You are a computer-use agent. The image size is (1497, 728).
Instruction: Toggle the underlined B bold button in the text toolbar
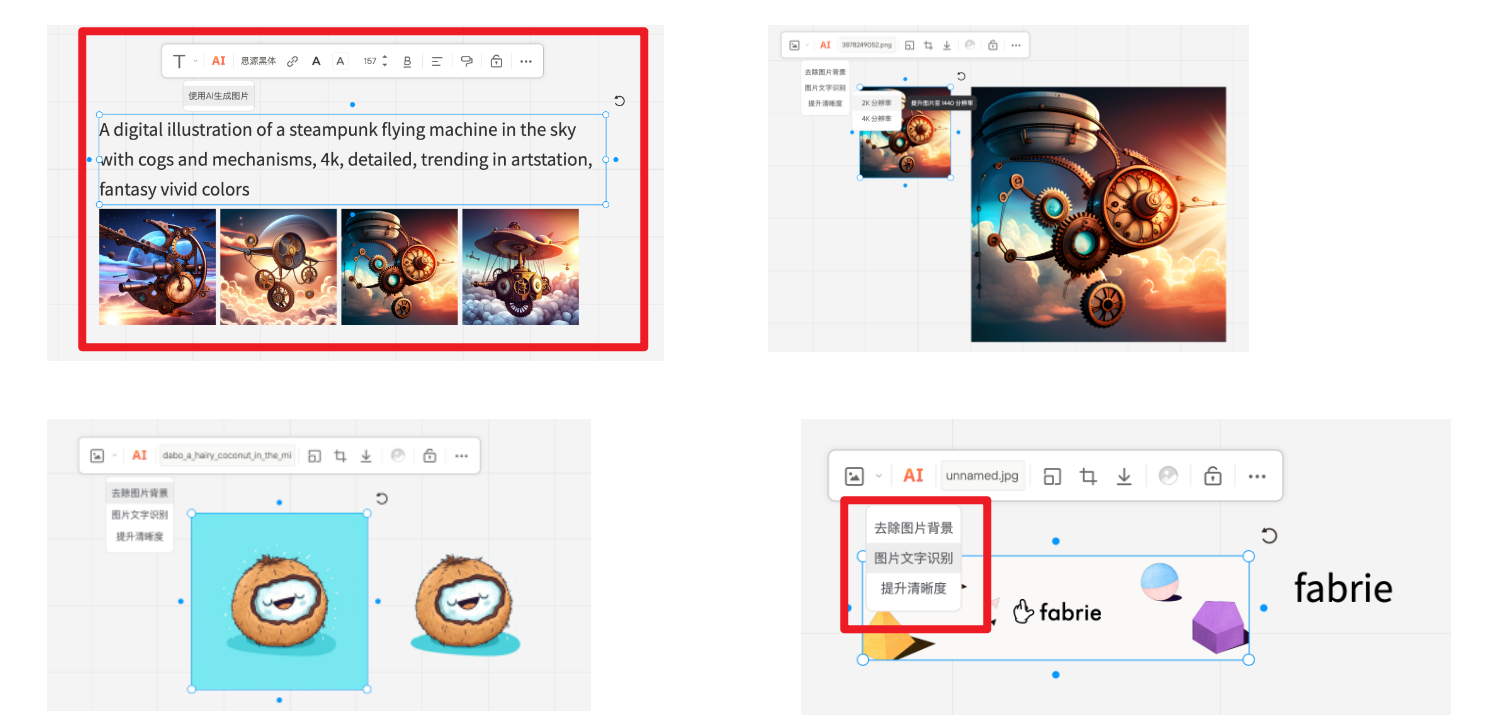tap(407, 61)
